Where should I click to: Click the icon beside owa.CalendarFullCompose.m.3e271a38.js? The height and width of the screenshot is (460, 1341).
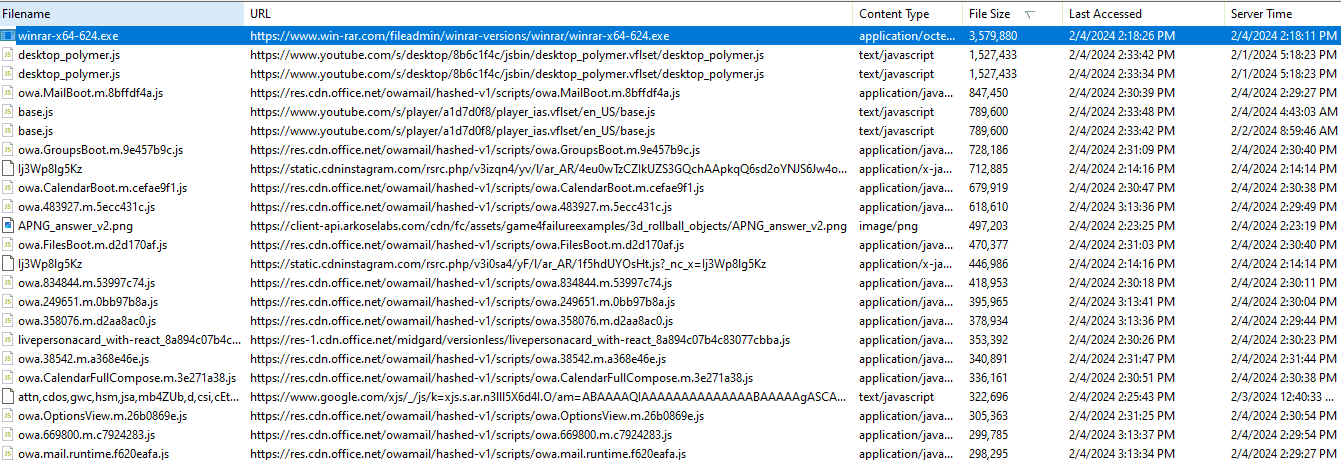(8, 377)
